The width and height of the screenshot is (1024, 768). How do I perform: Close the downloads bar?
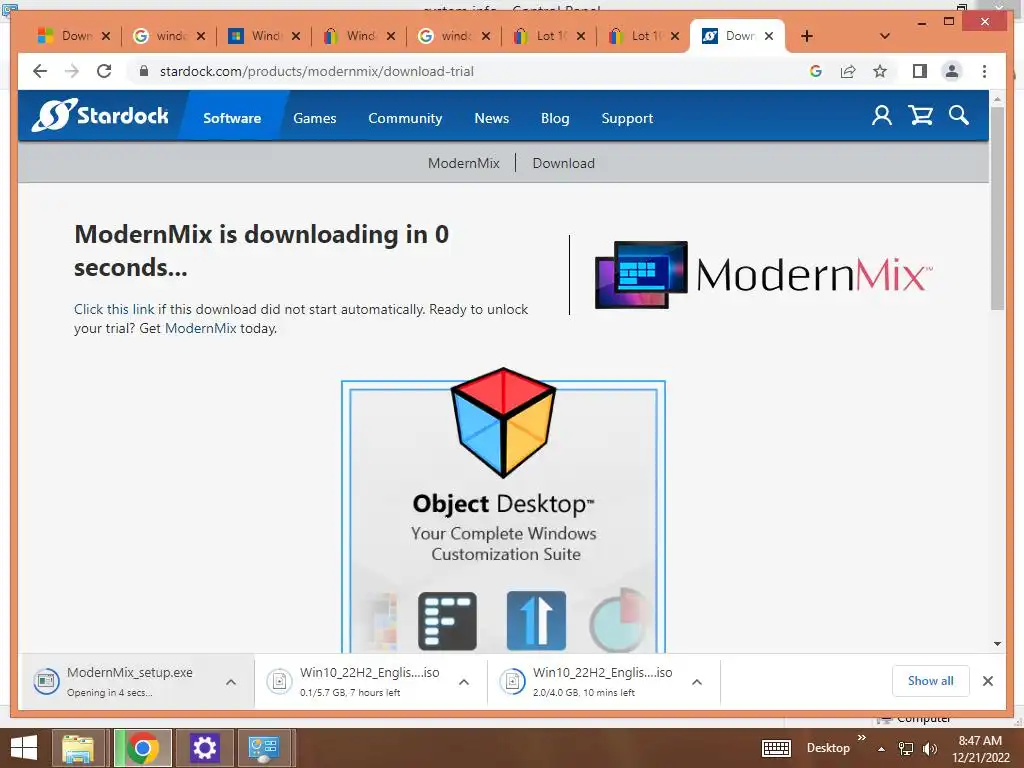988,681
